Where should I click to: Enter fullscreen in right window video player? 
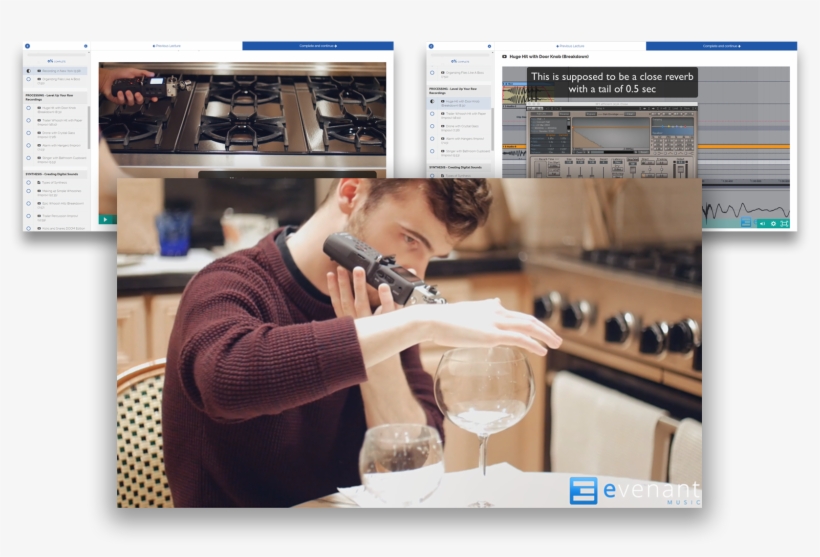(x=784, y=223)
